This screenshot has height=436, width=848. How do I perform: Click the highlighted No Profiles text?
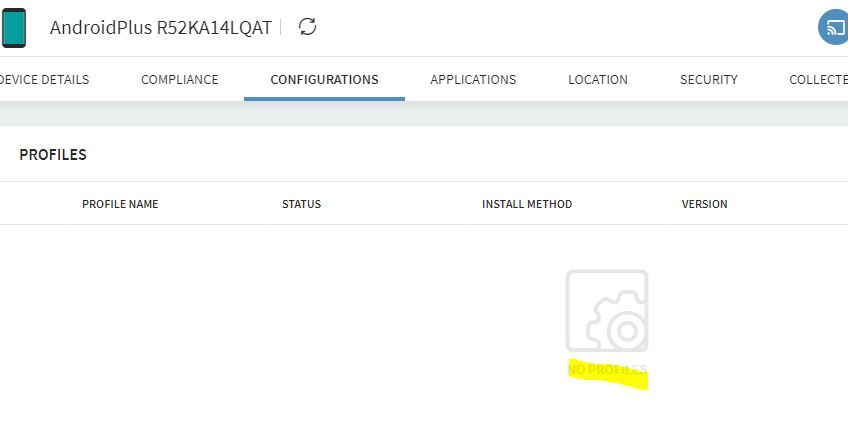coord(607,370)
